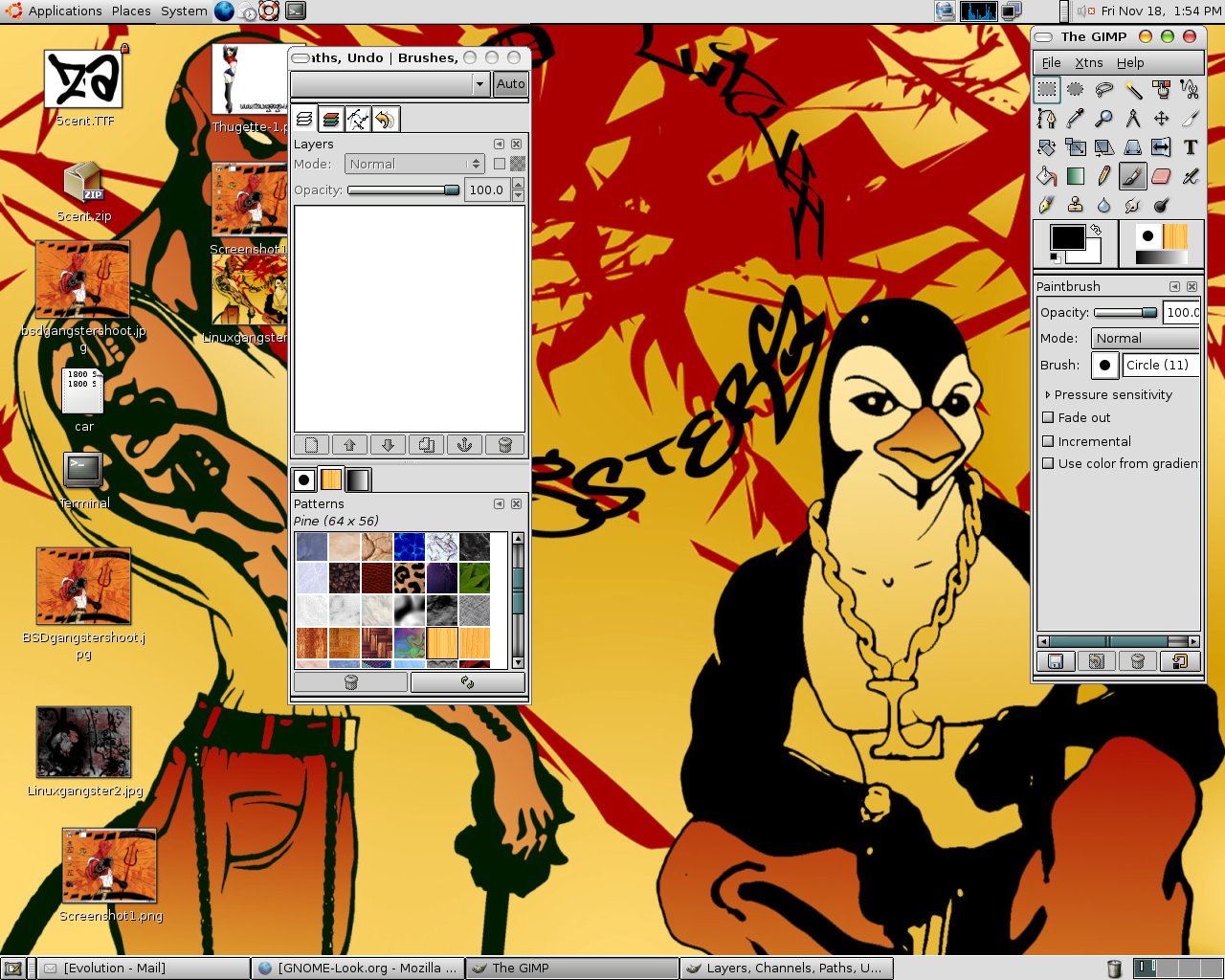Select the Perspective tool

pos(1133,147)
